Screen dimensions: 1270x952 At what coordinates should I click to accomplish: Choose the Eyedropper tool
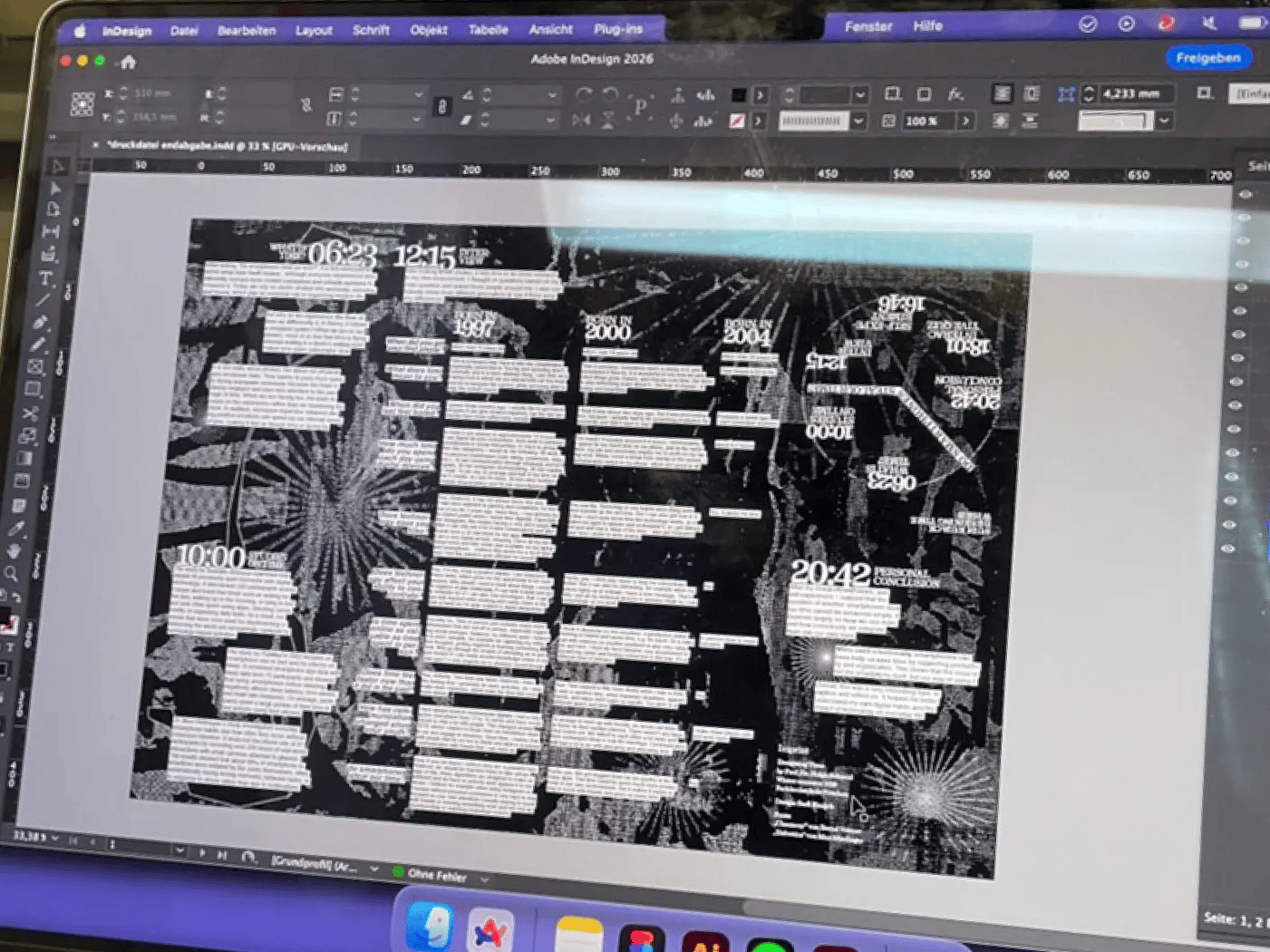(16, 528)
